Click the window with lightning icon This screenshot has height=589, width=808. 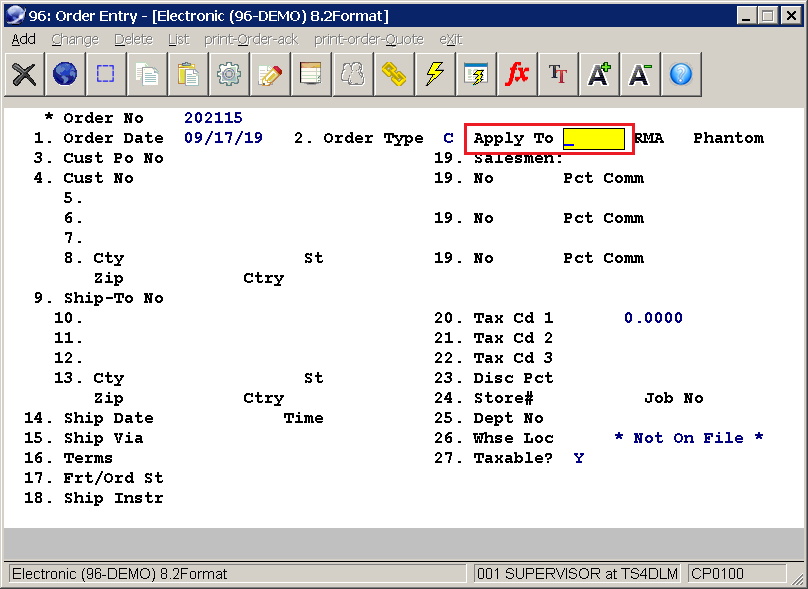coord(476,74)
